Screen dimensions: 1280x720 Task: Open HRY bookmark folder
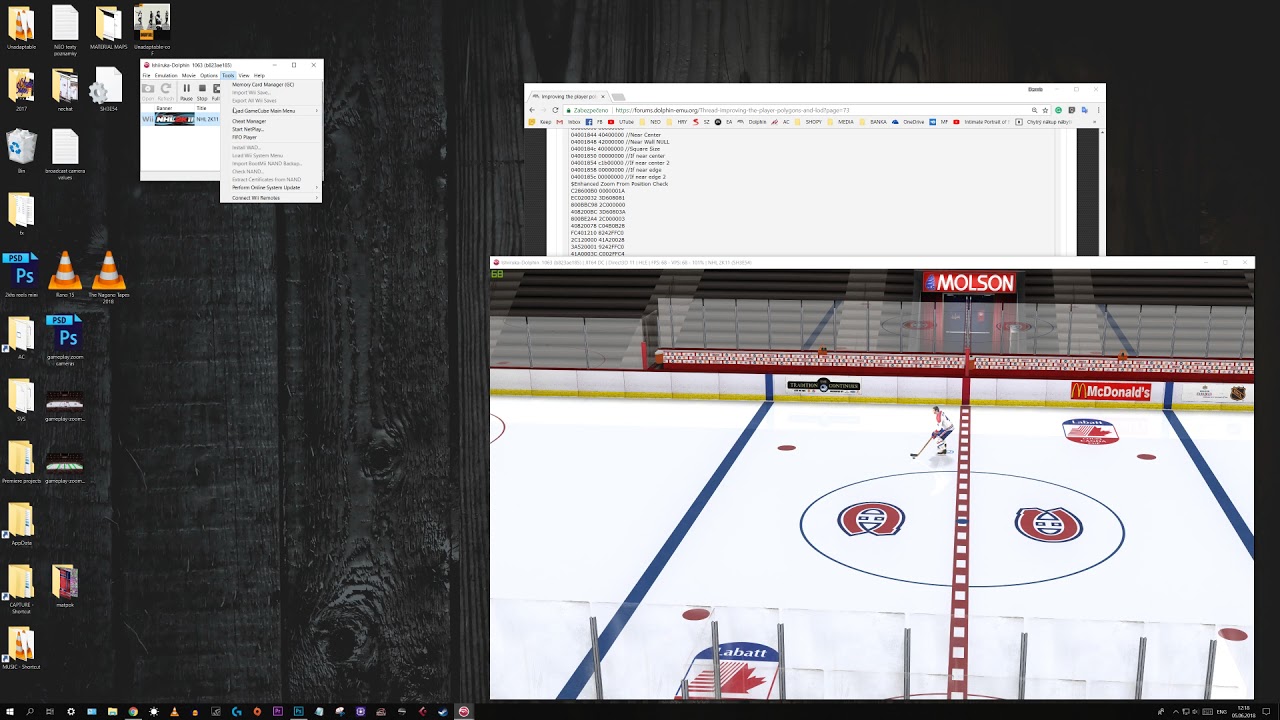(x=677, y=122)
